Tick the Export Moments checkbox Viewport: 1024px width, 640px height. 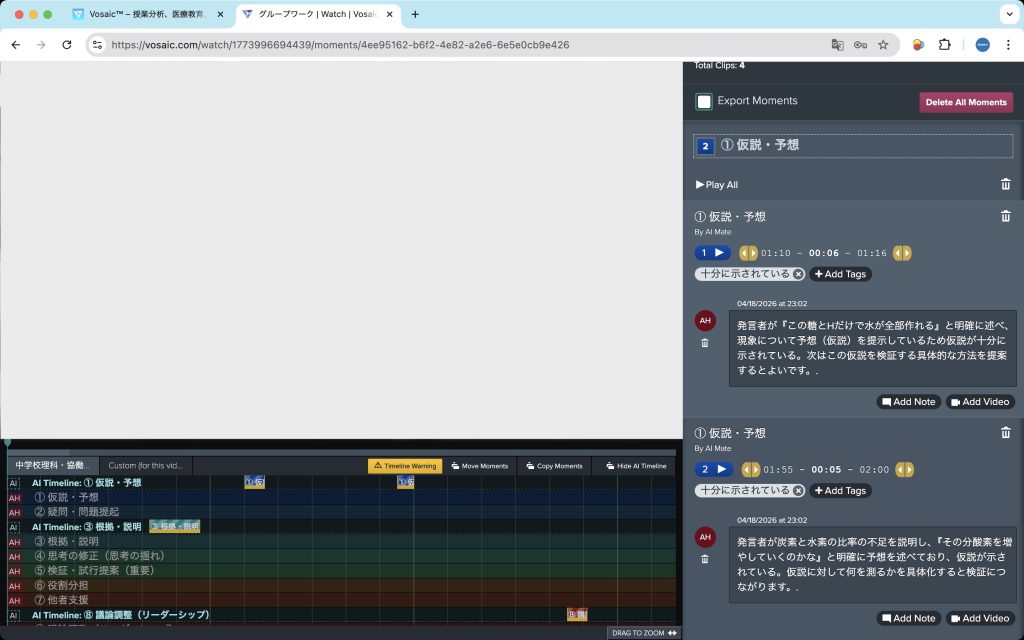(704, 101)
